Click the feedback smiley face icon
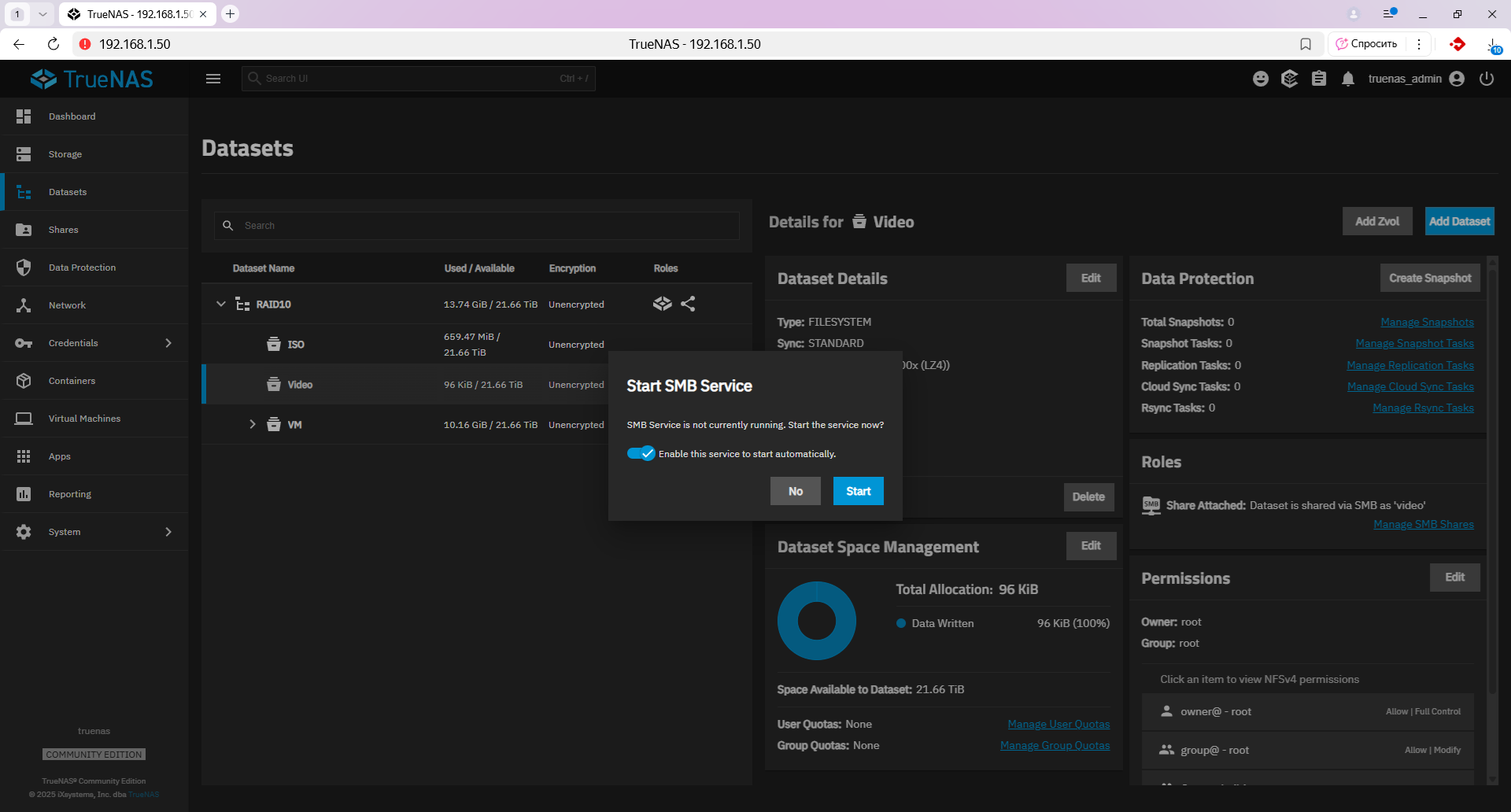The height and width of the screenshot is (812, 1511). [1261, 79]
